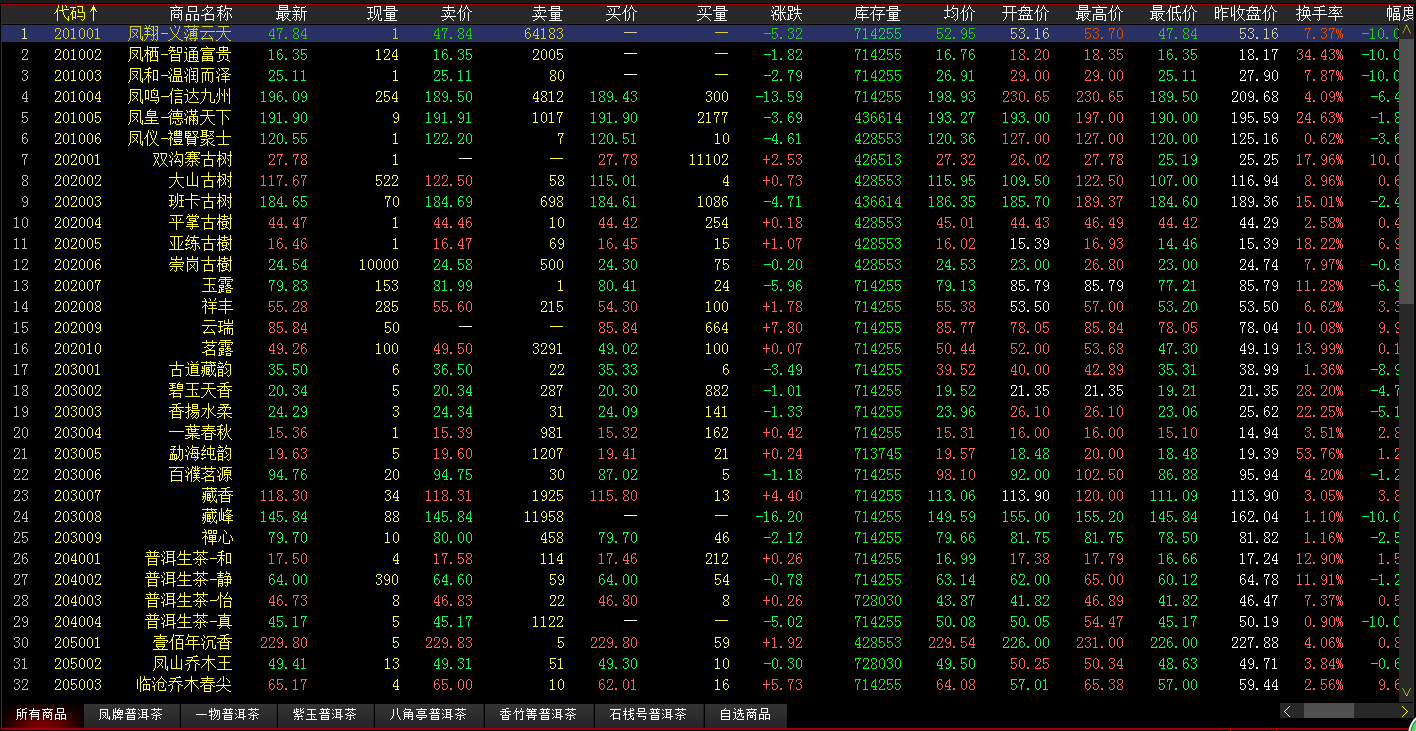Click the 最低价 column header
Screen dimensions: 1416x731
pos(1173,13)
